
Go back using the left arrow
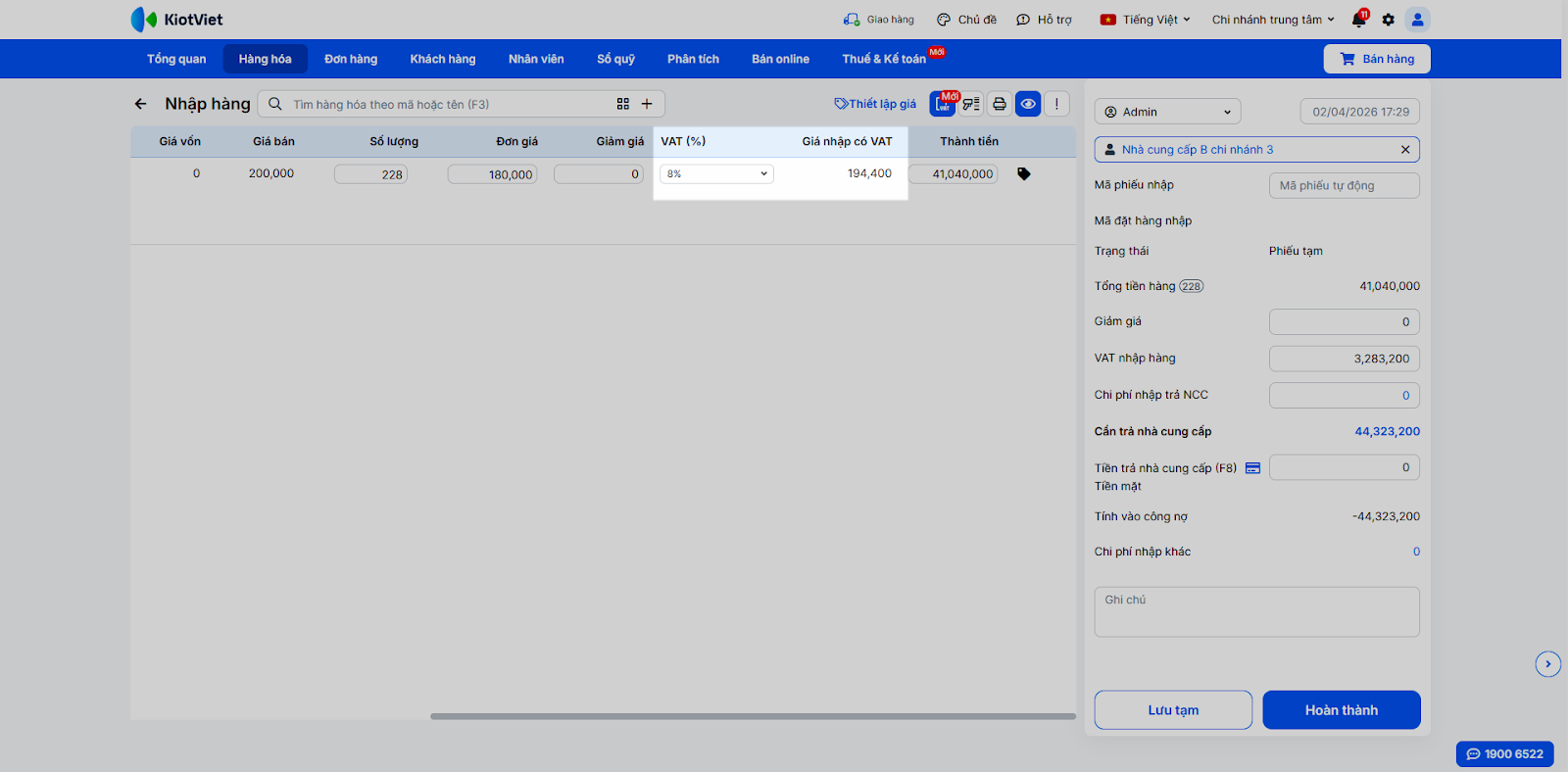point(141,104)
